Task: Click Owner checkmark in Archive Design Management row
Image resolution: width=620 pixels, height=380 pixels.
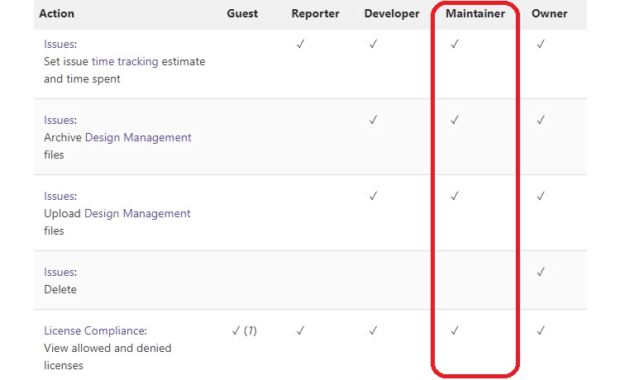Action: click(541, 119)
